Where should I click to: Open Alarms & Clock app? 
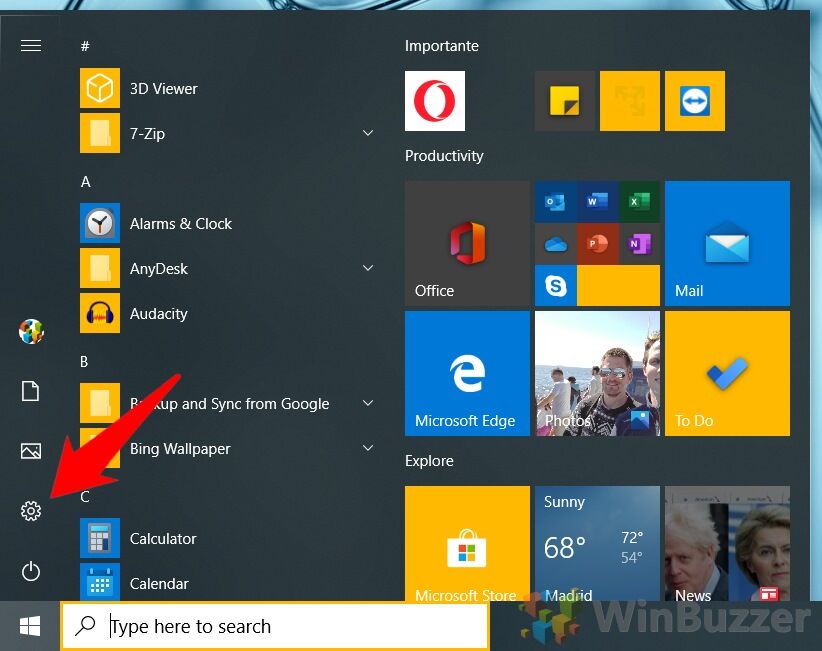[226, 223]
